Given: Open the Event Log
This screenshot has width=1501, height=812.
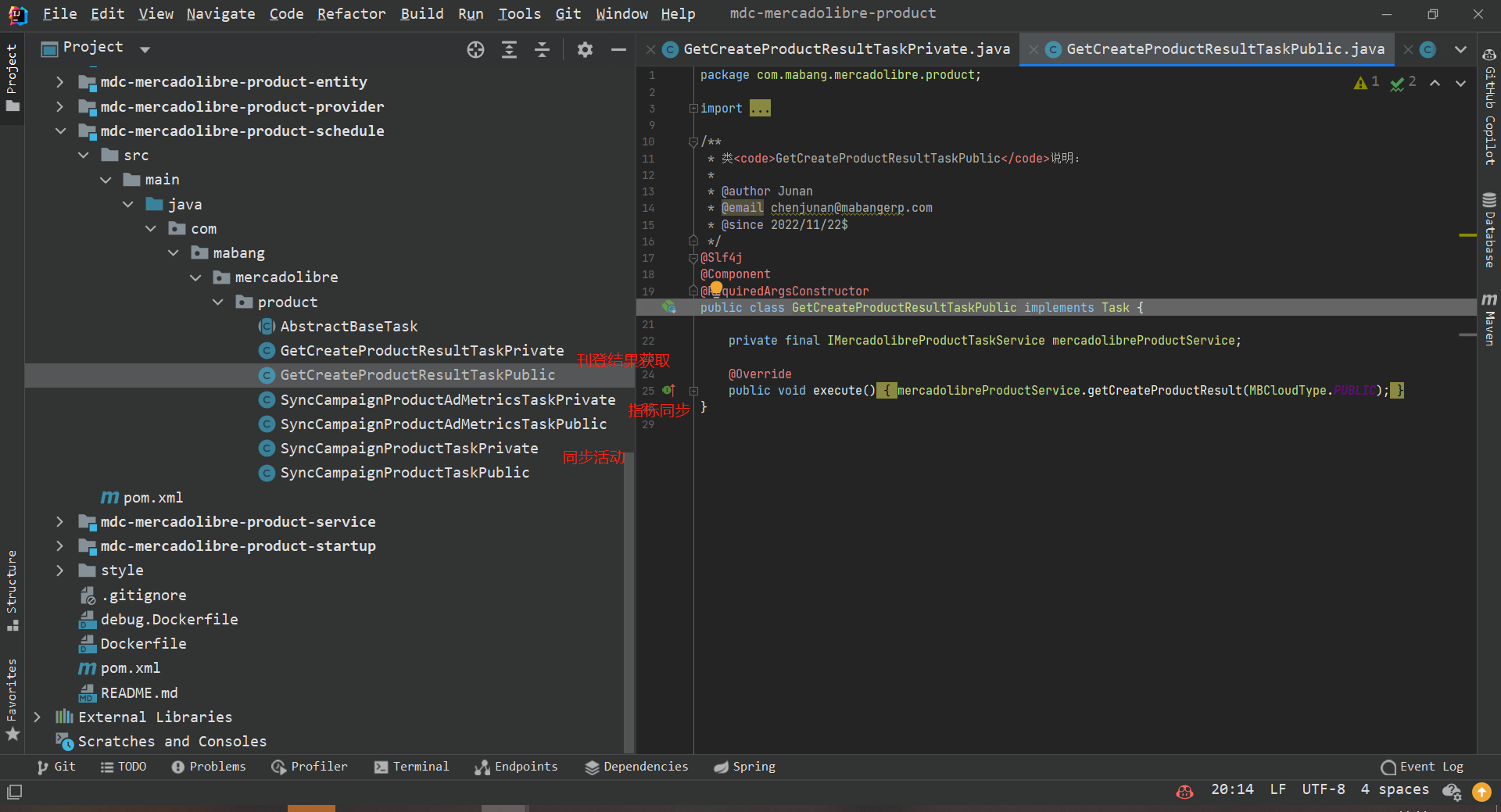Looking at the screenshot, I should click(1422, 767).
